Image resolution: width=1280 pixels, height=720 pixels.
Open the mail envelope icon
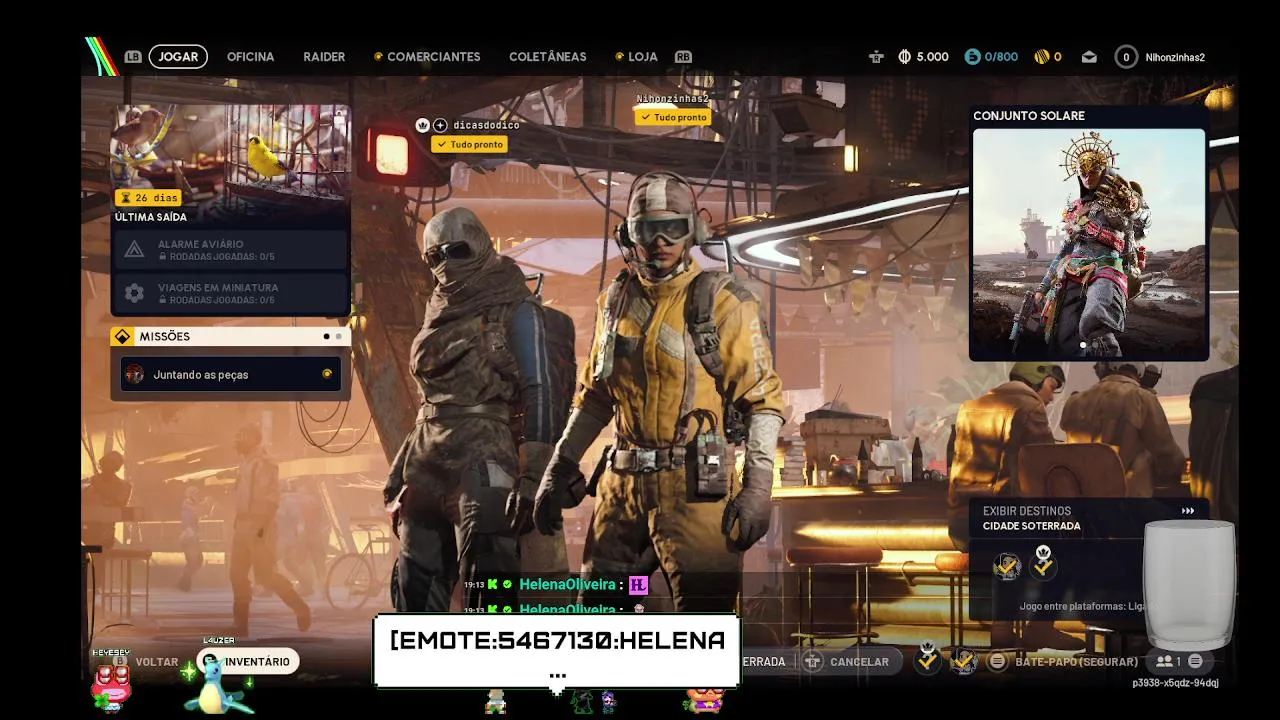pos(1089,57)
